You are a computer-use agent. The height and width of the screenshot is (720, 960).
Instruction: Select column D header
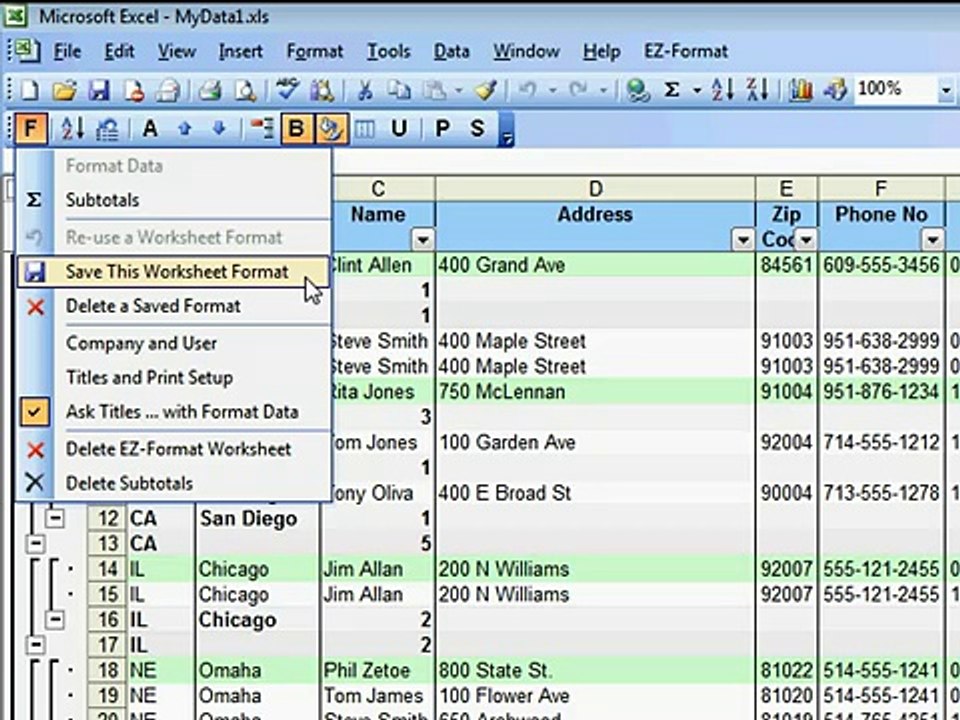pyautogui.click(x=595, y=189)
